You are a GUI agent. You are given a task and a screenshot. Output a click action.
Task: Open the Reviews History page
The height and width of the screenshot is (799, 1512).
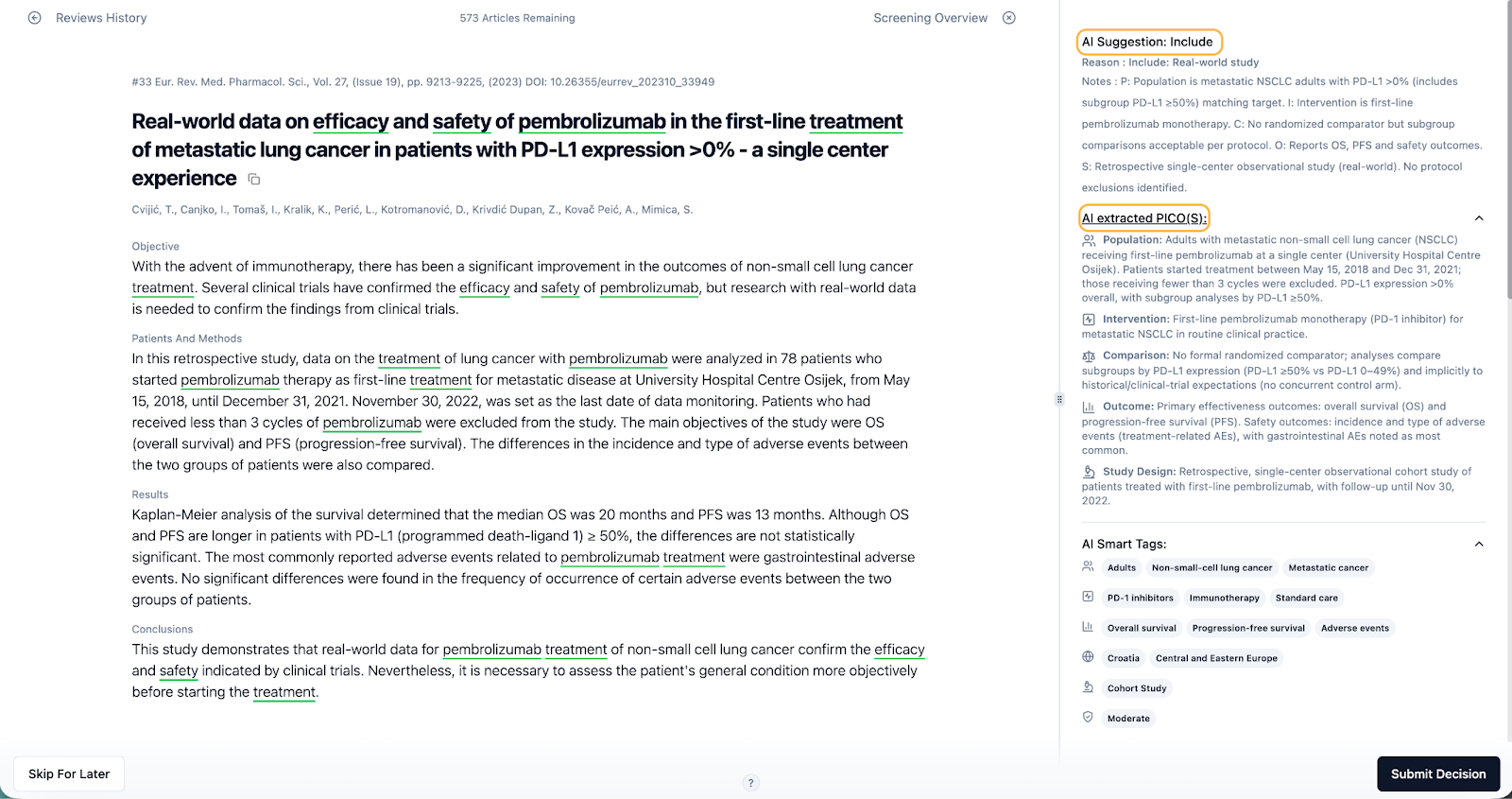coord(101,18)
